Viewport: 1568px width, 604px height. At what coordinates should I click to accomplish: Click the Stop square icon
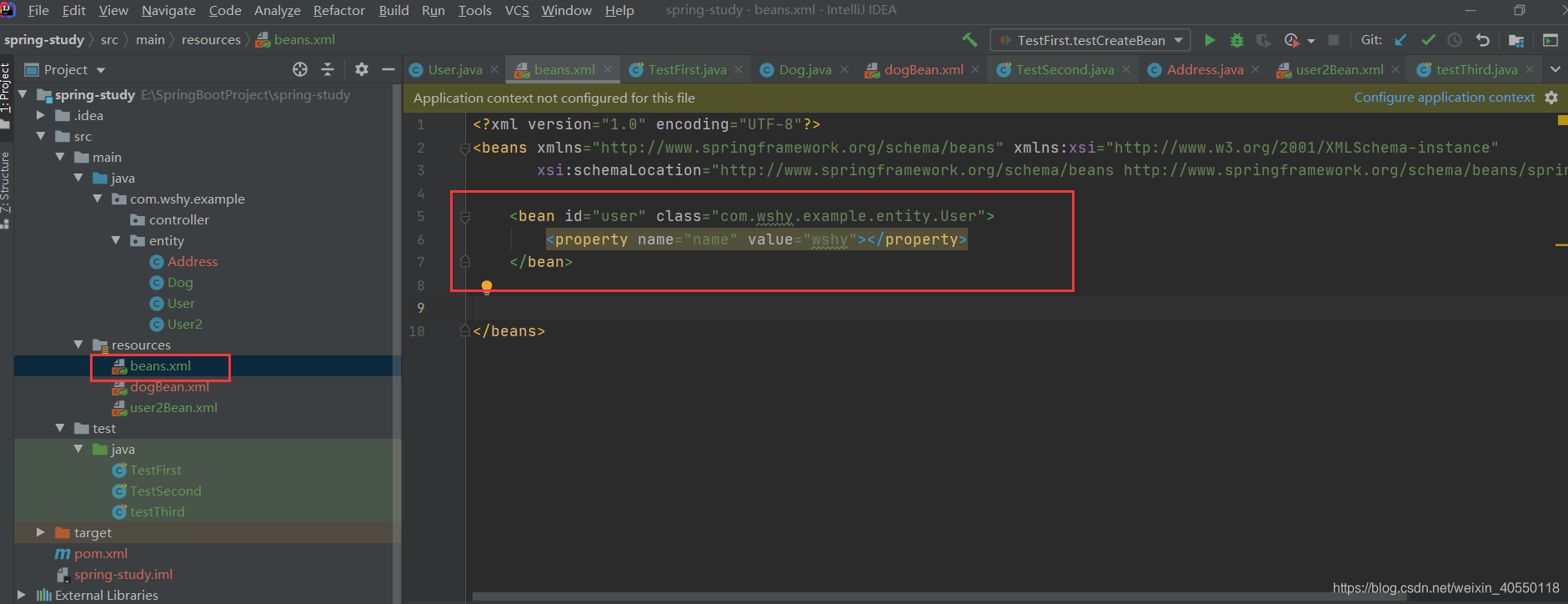tap(1334, 39)
